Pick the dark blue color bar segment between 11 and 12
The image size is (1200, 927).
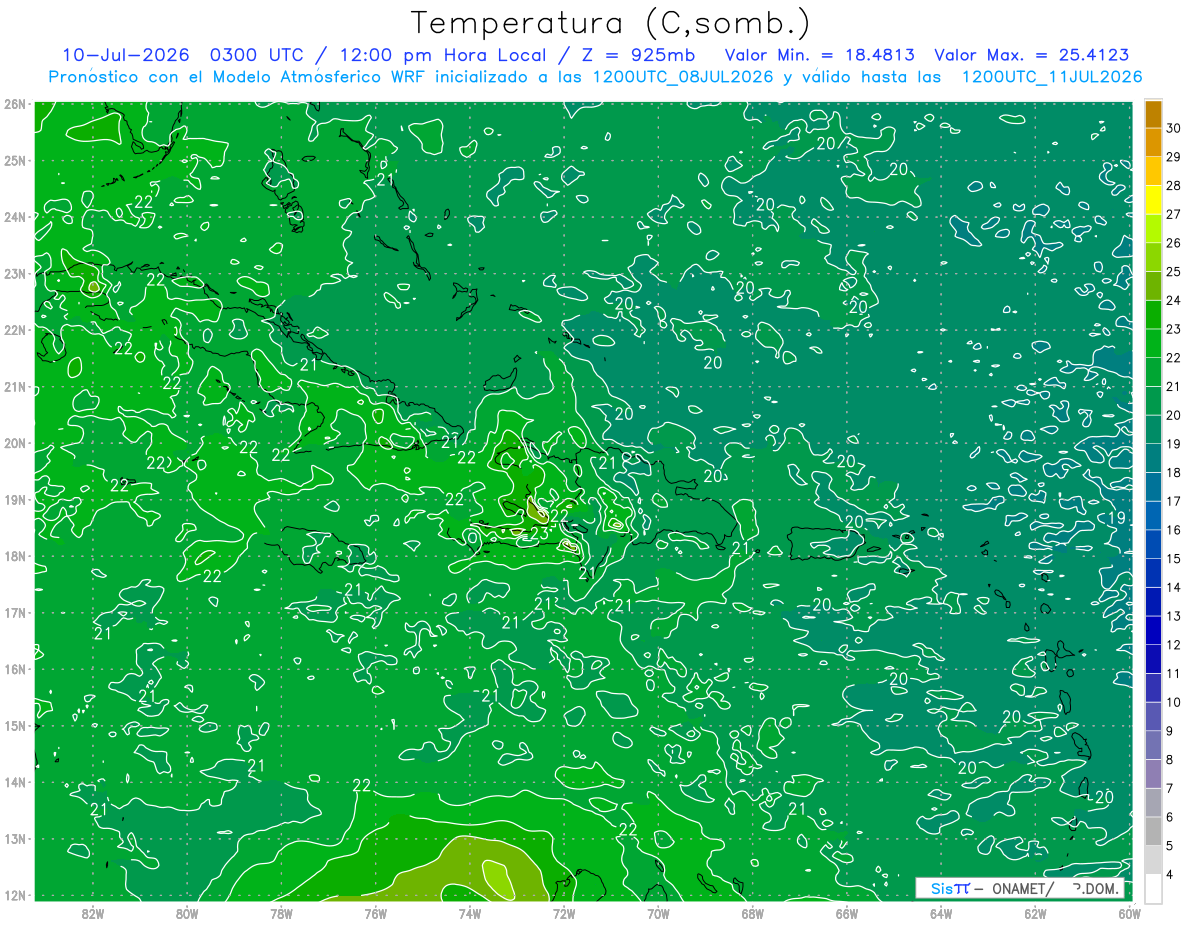[x=1153, y=659]
